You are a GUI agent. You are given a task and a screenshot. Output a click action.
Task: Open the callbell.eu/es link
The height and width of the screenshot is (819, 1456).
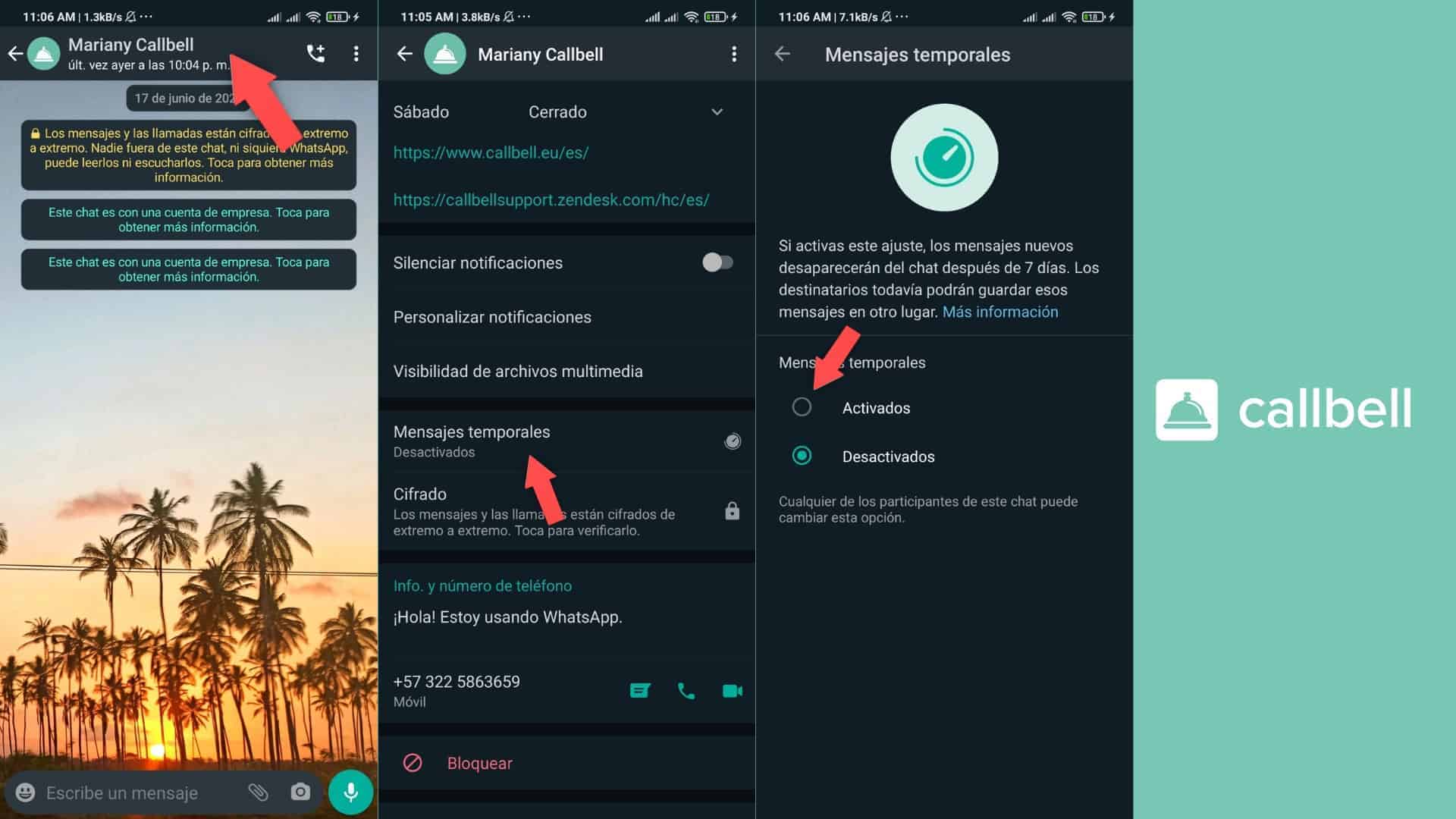pos(491,152)
